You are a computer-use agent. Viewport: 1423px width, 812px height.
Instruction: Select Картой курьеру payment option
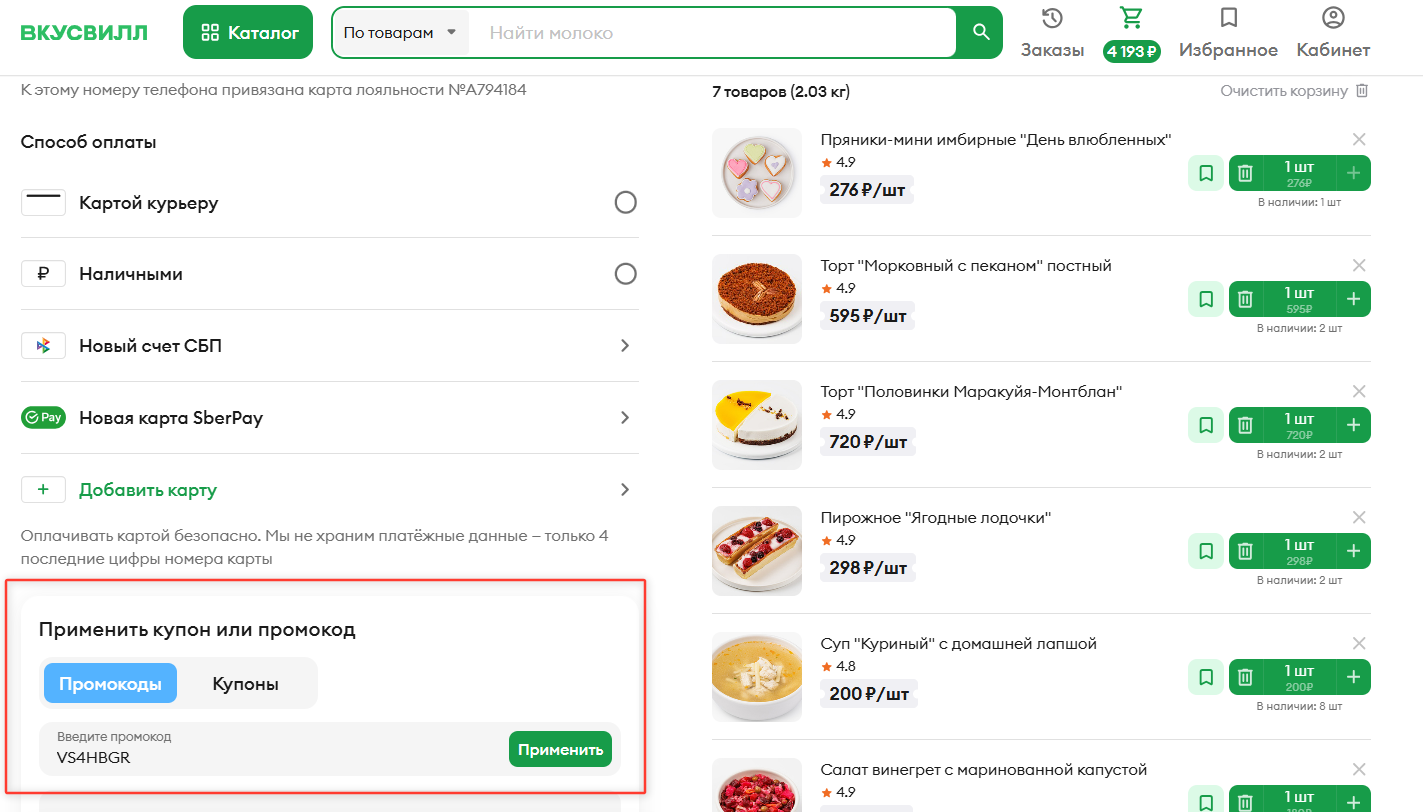625,203
